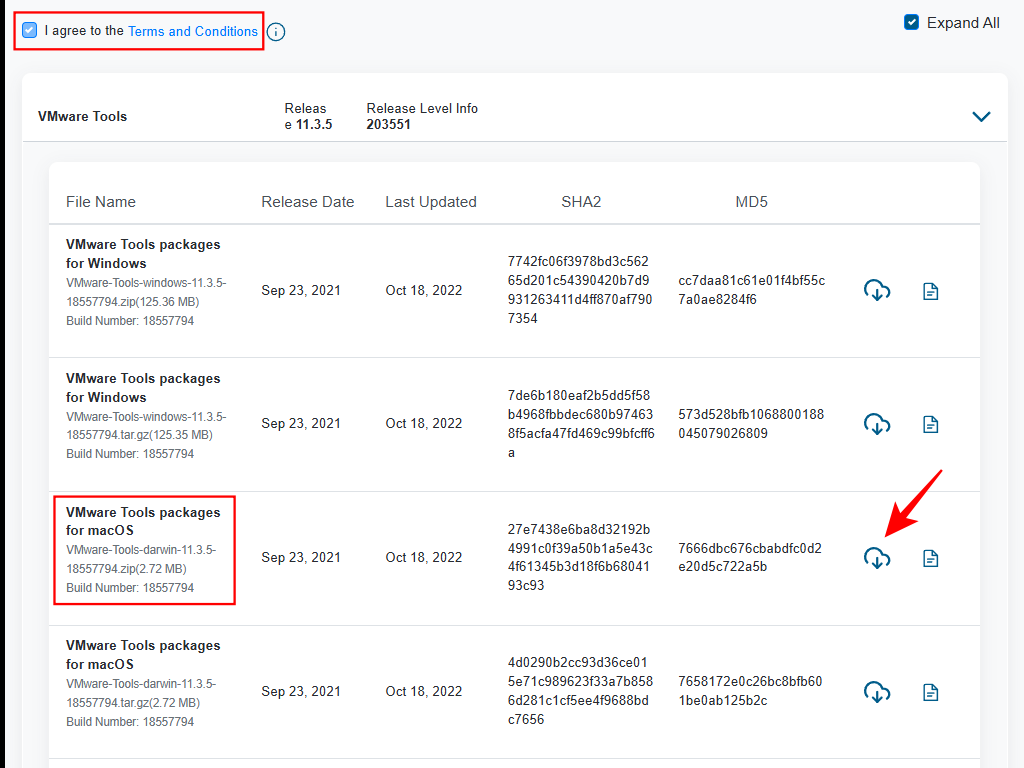1024x768 pixels.
Task: Click the Release Date column header
Action: tap(307, 202)
